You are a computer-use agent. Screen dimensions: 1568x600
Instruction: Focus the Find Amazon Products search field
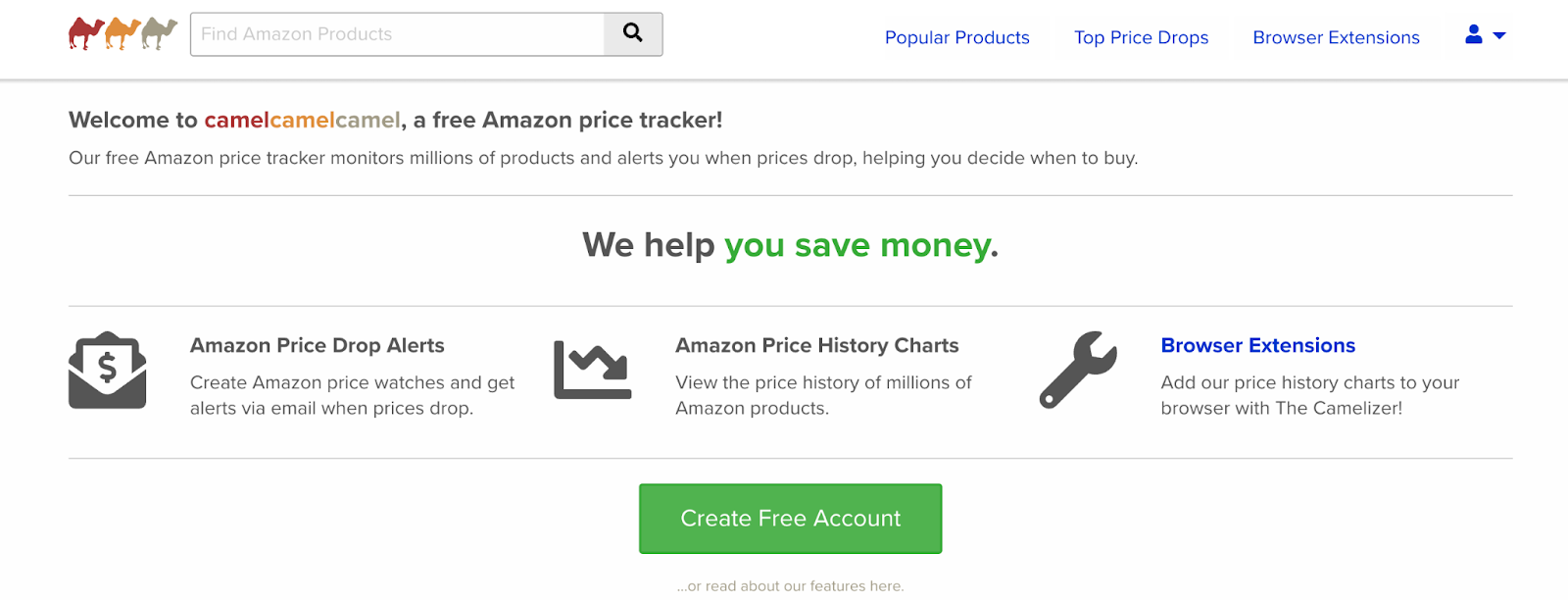pos(397,34)
